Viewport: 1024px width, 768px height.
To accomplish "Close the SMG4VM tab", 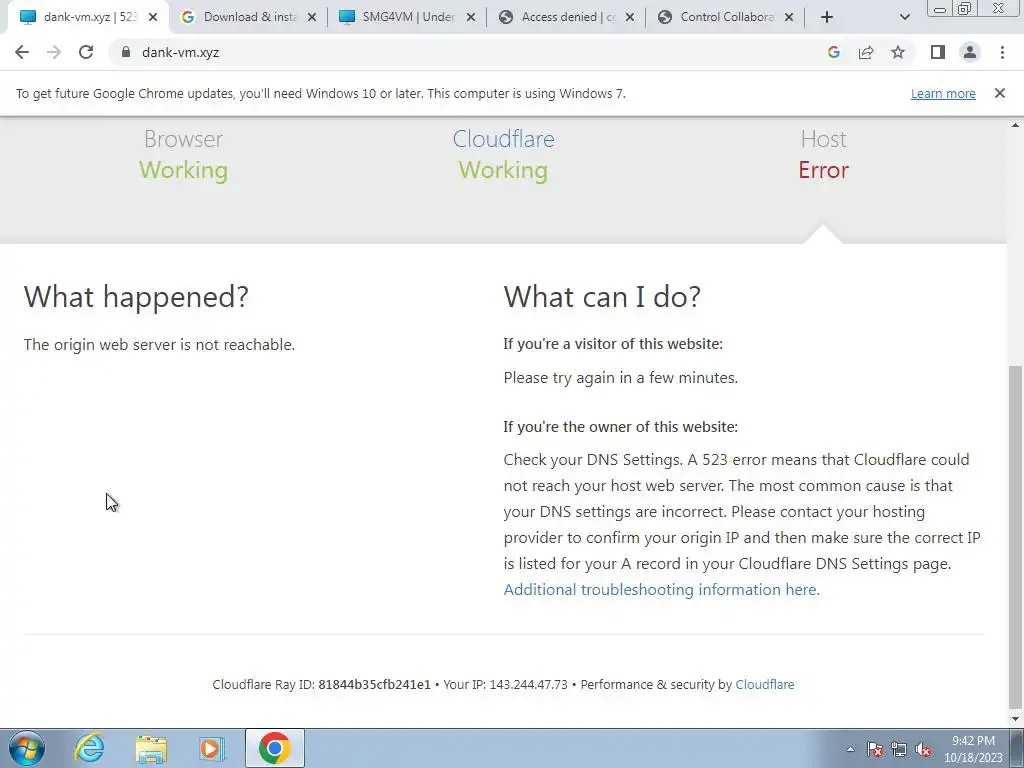I will point(471,17).
